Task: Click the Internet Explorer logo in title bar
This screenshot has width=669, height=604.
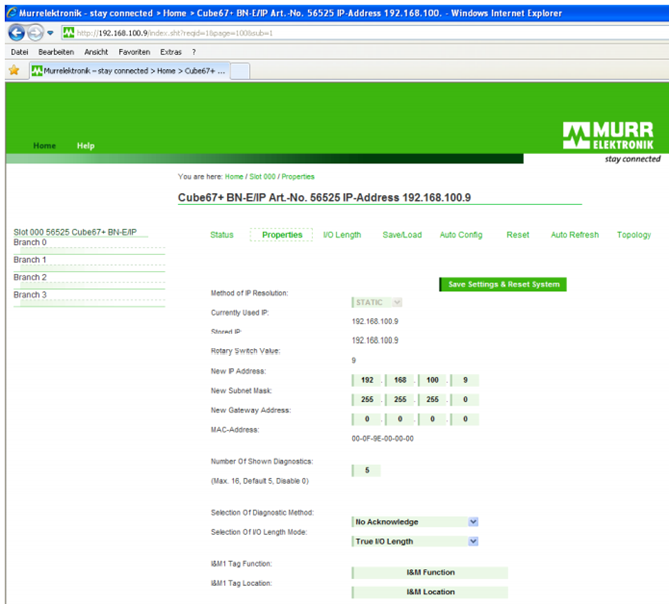Action: 12,13
